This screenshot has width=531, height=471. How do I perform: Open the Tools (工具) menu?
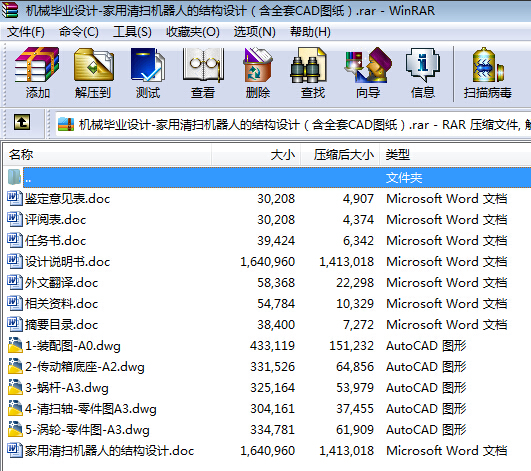coord(132,32)
